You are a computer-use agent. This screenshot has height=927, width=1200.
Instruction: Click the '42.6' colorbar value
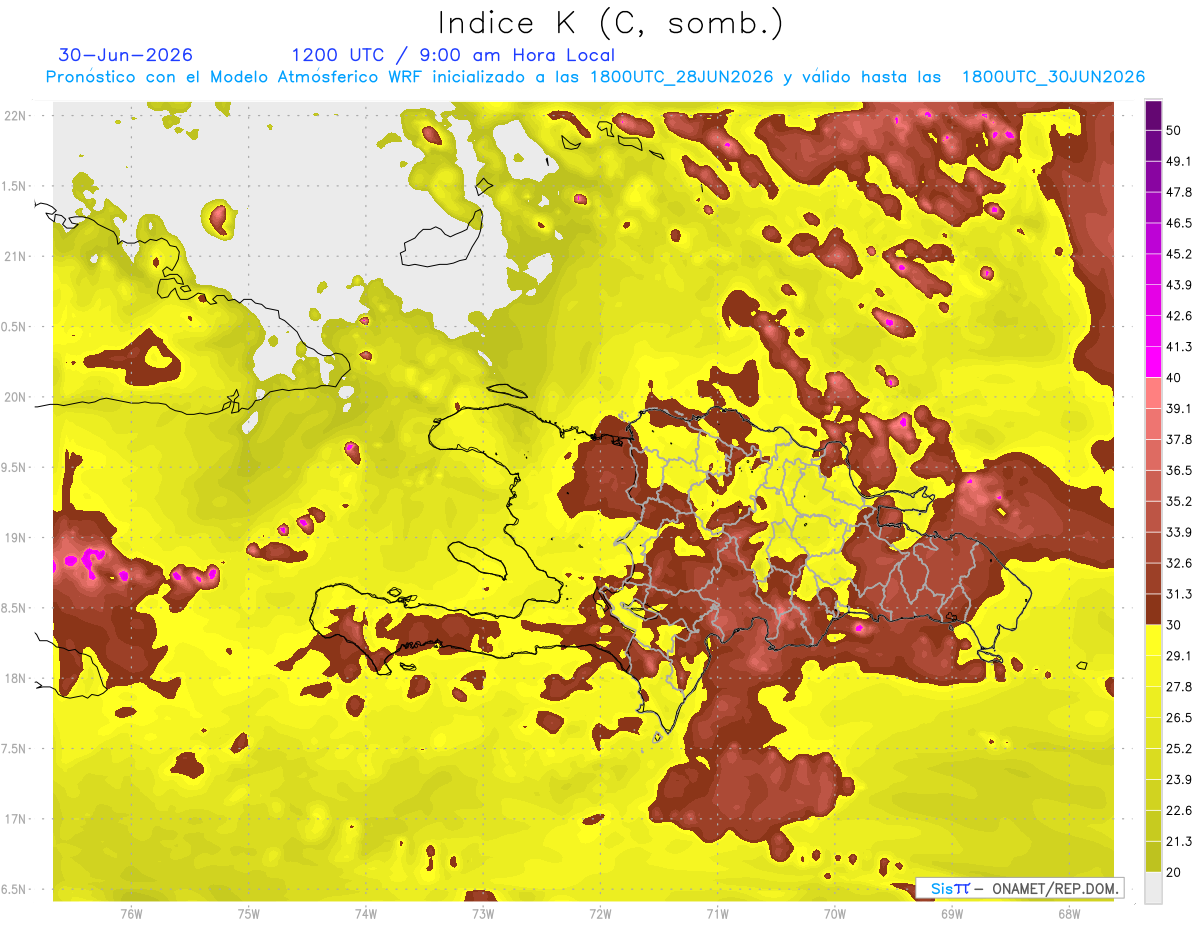tap(1178, 316)
